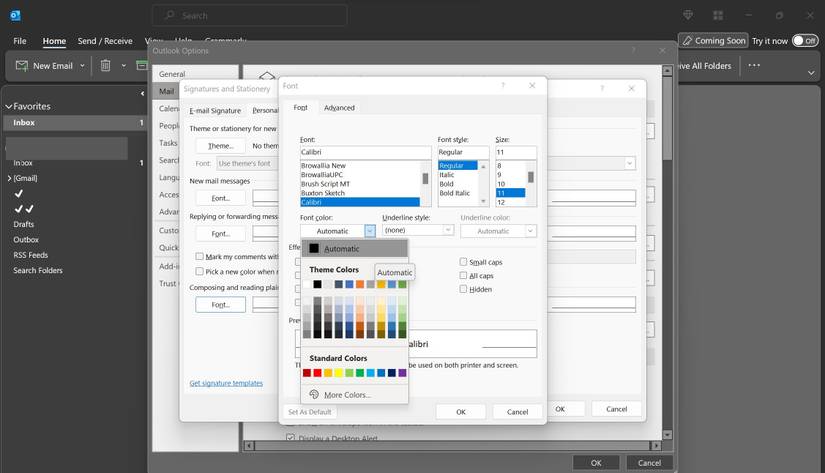Image resolution: width=825 pixels, height=473 pixels.
Task: Click the Outlook app icon in title bar
Action: [x=15, y=16]
